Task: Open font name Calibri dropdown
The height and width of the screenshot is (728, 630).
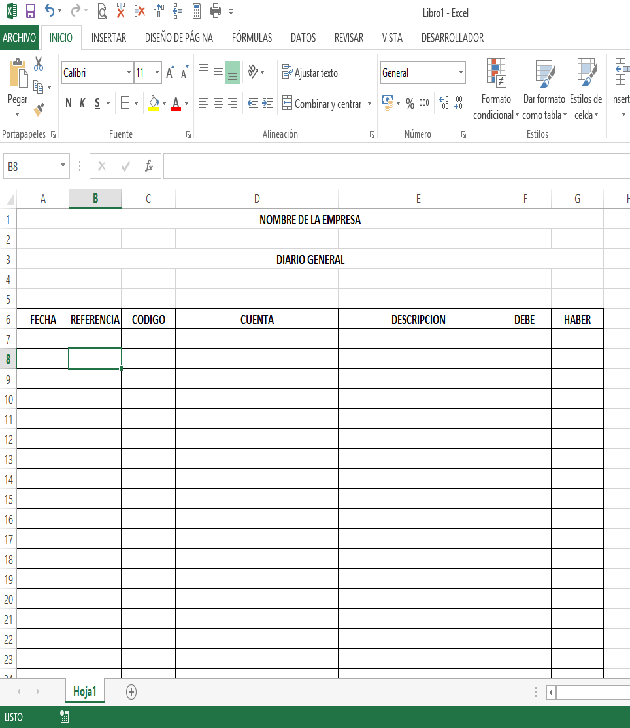Action: [x=129, y=72]
